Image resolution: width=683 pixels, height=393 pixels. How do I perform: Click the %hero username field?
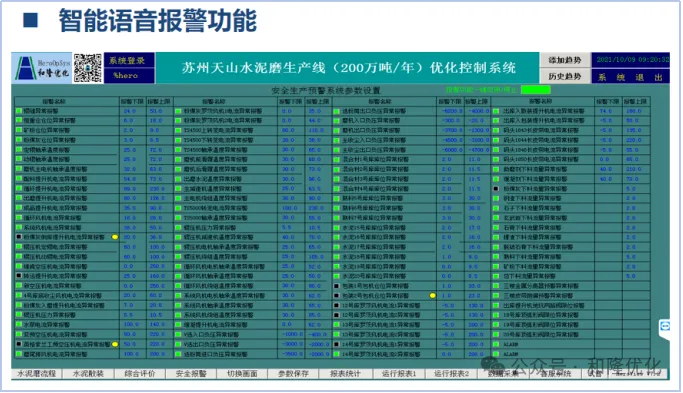pyautogui.click(x=129, y=75)
